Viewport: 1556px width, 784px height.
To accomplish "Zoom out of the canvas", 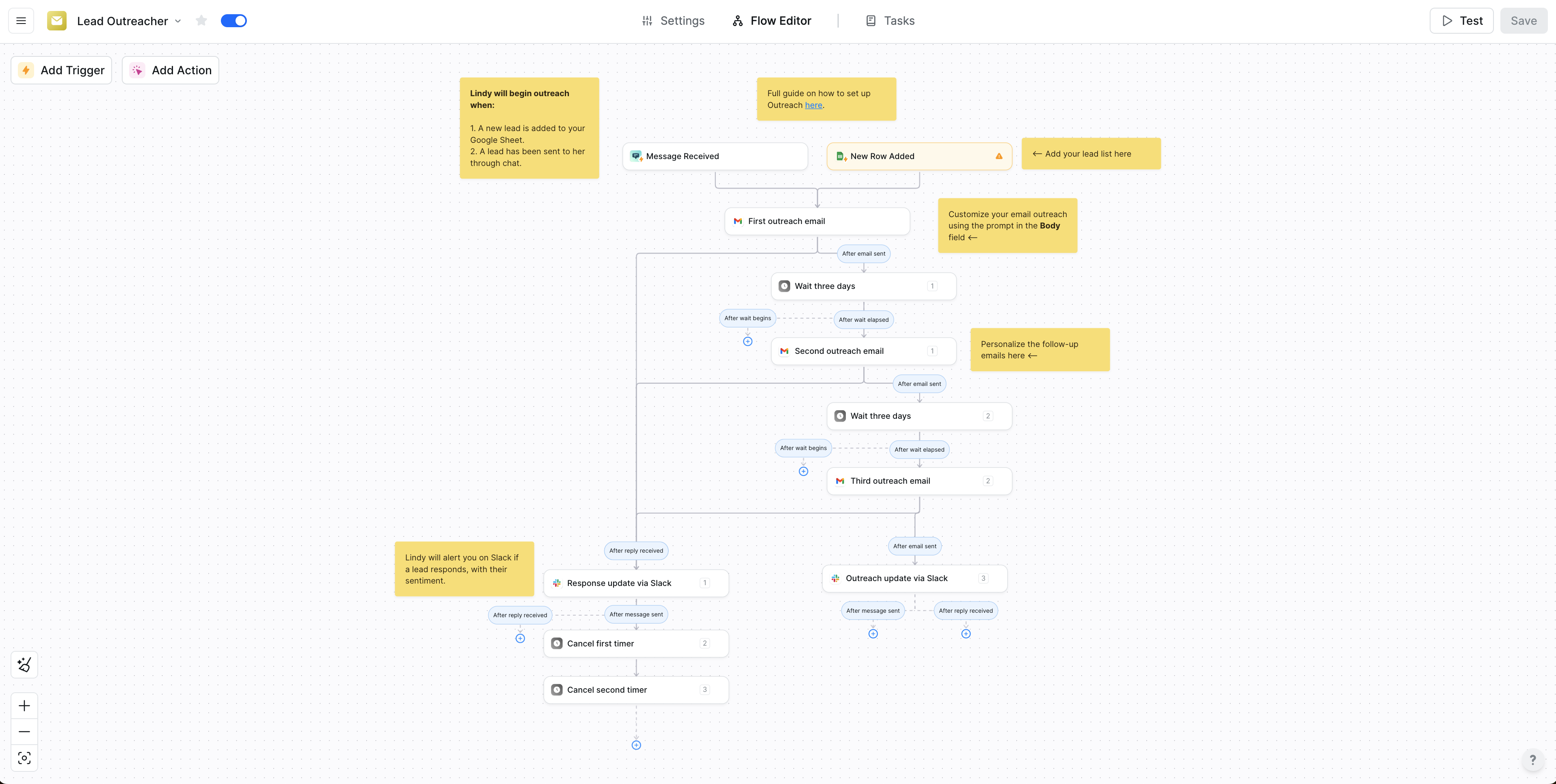I will point(24,732).
